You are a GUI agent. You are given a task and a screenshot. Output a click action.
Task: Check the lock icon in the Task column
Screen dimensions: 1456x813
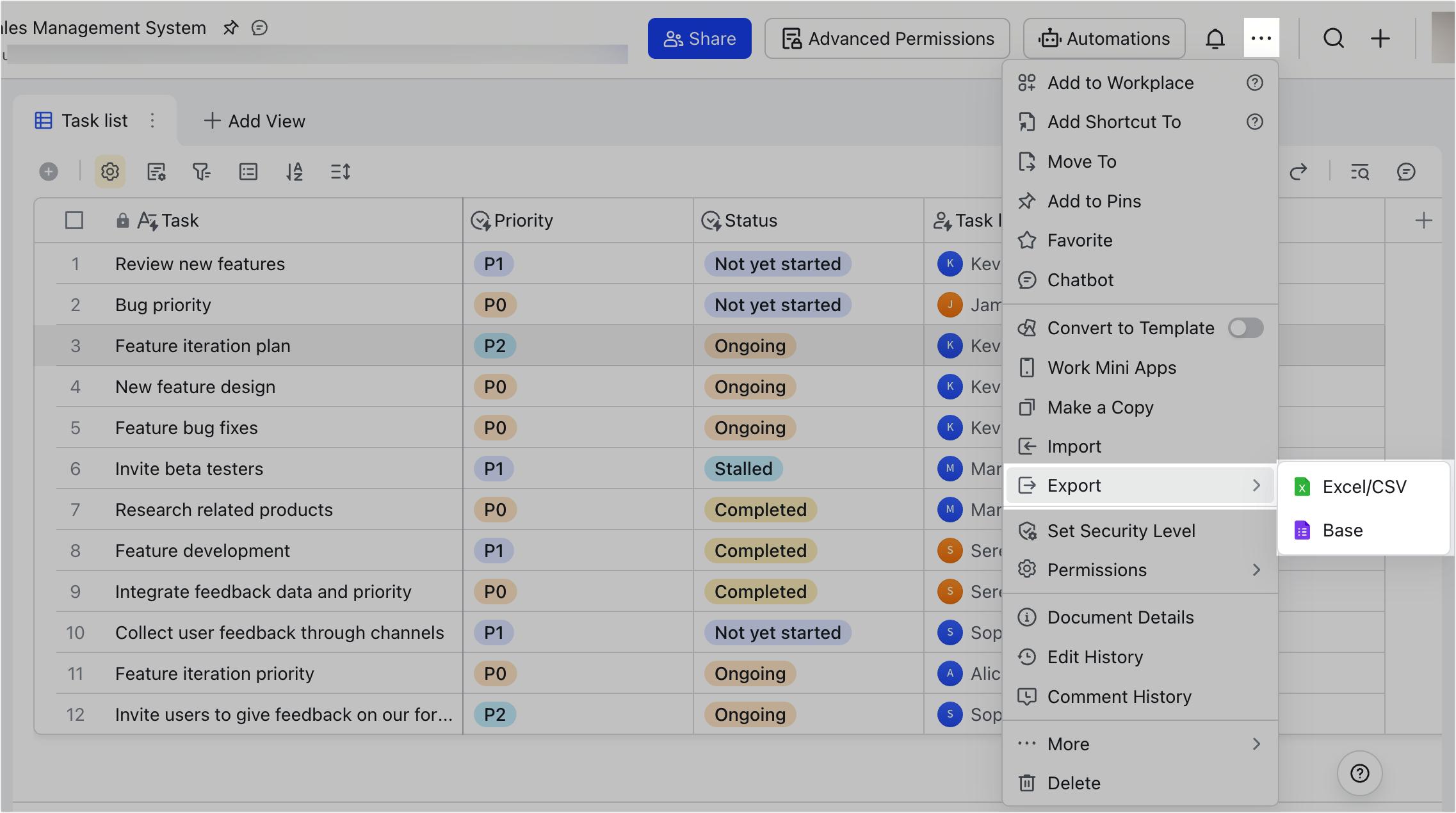[x=122, y=220]
